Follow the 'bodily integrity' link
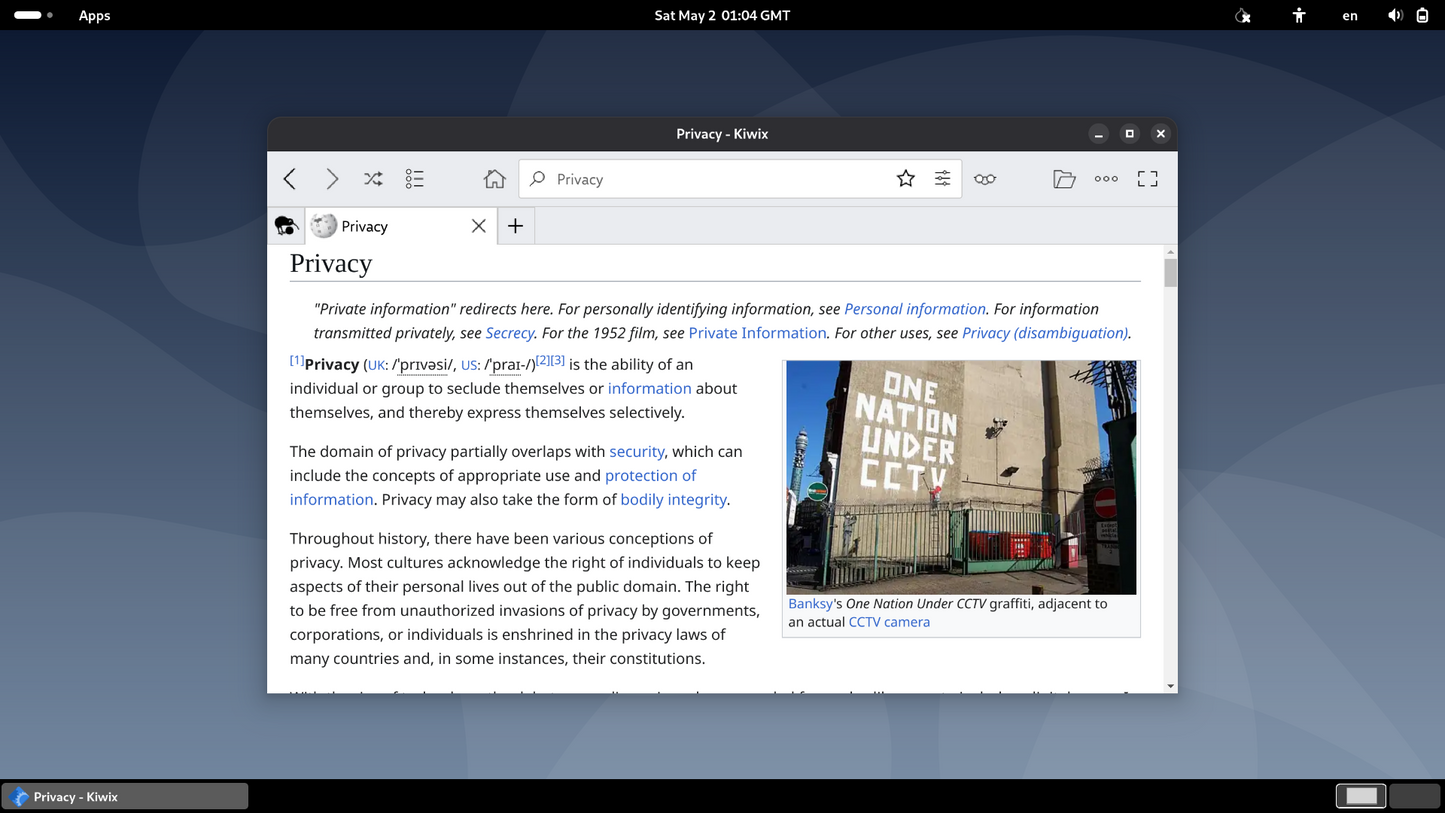 click(x=673, y=499)
